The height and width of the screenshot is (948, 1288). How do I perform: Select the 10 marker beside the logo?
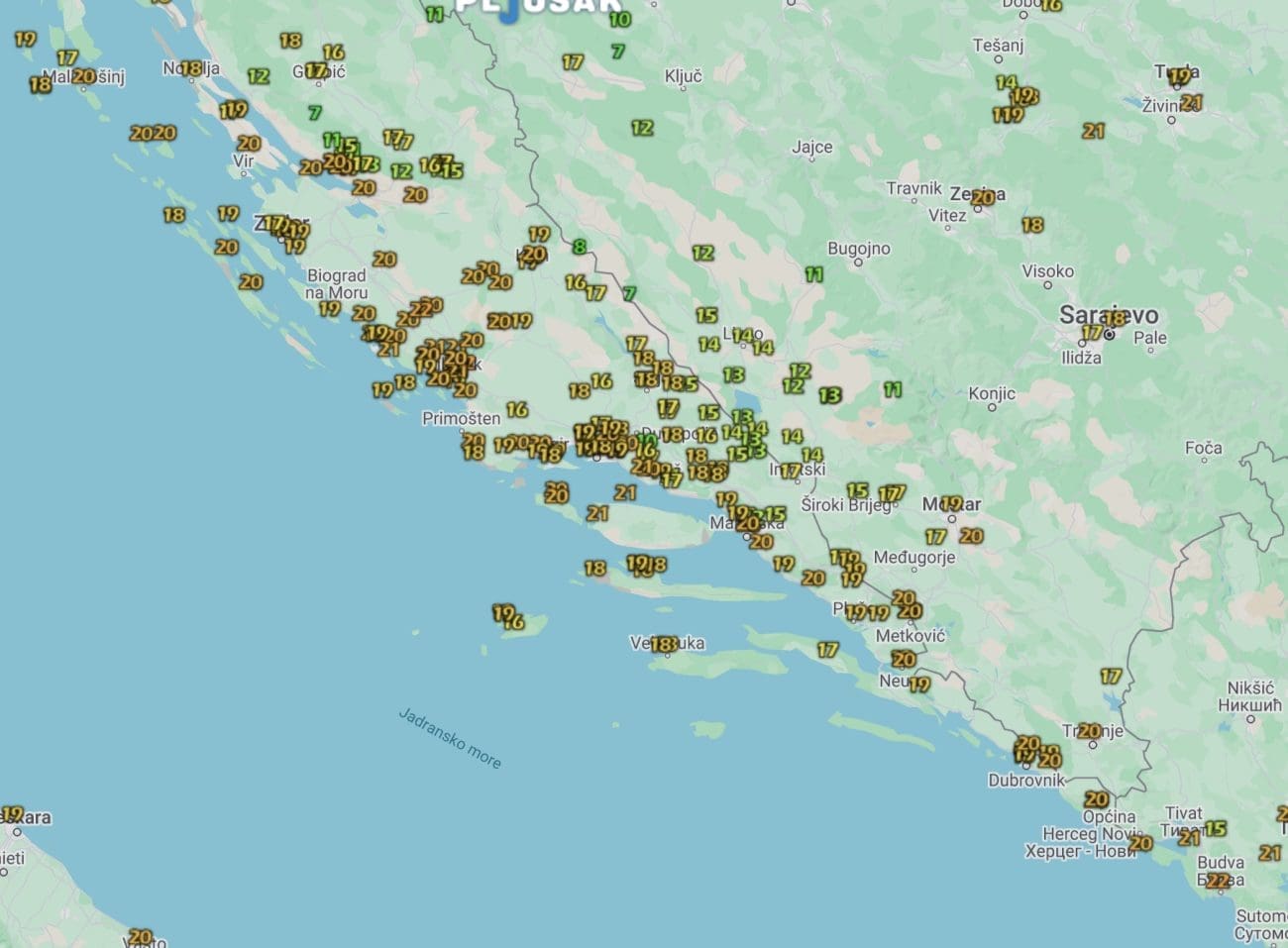[x=620, y=19]
